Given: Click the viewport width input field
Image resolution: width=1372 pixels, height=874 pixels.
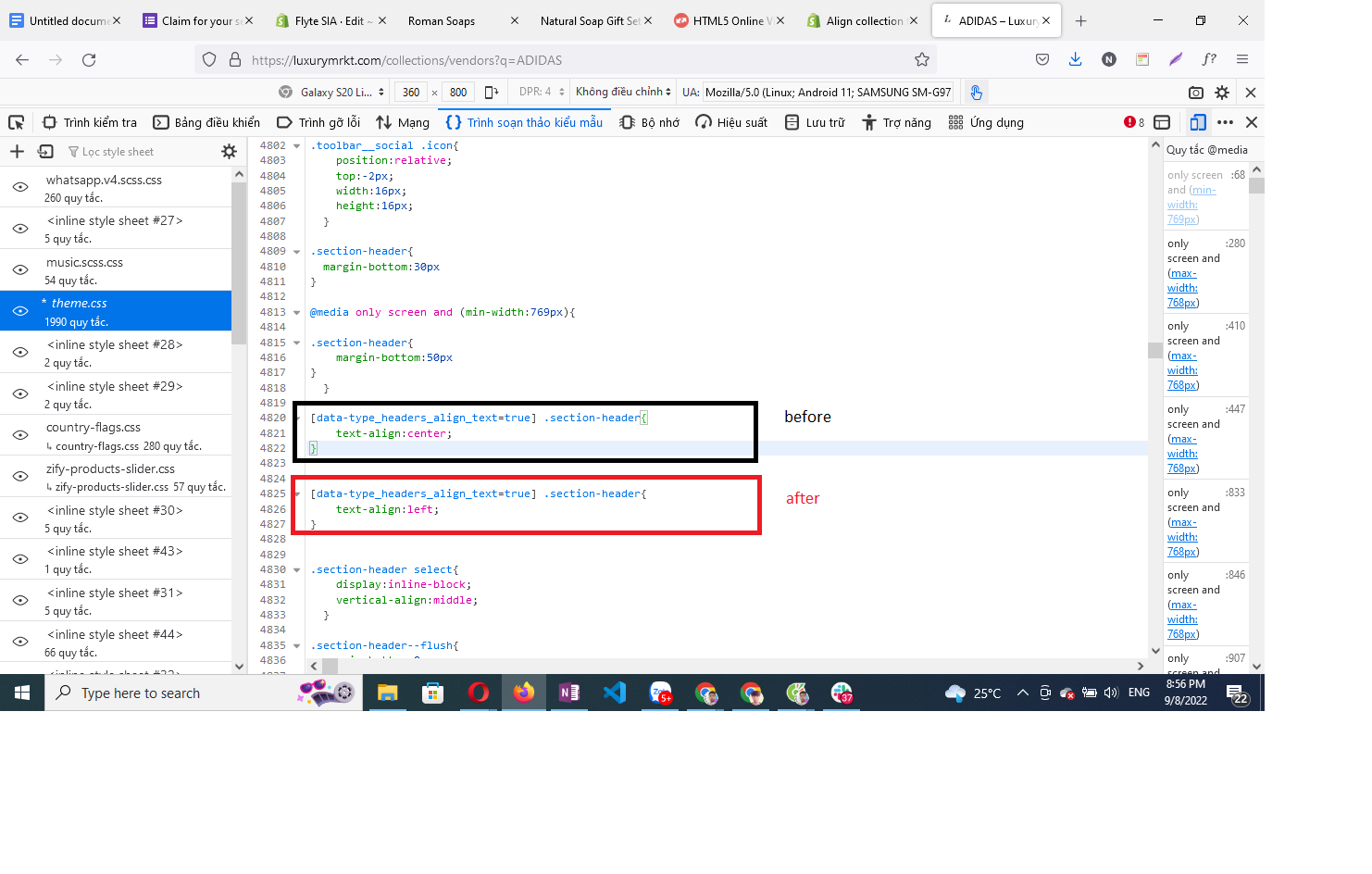Looking at the screenshot, I should click(x=411, y=93).
